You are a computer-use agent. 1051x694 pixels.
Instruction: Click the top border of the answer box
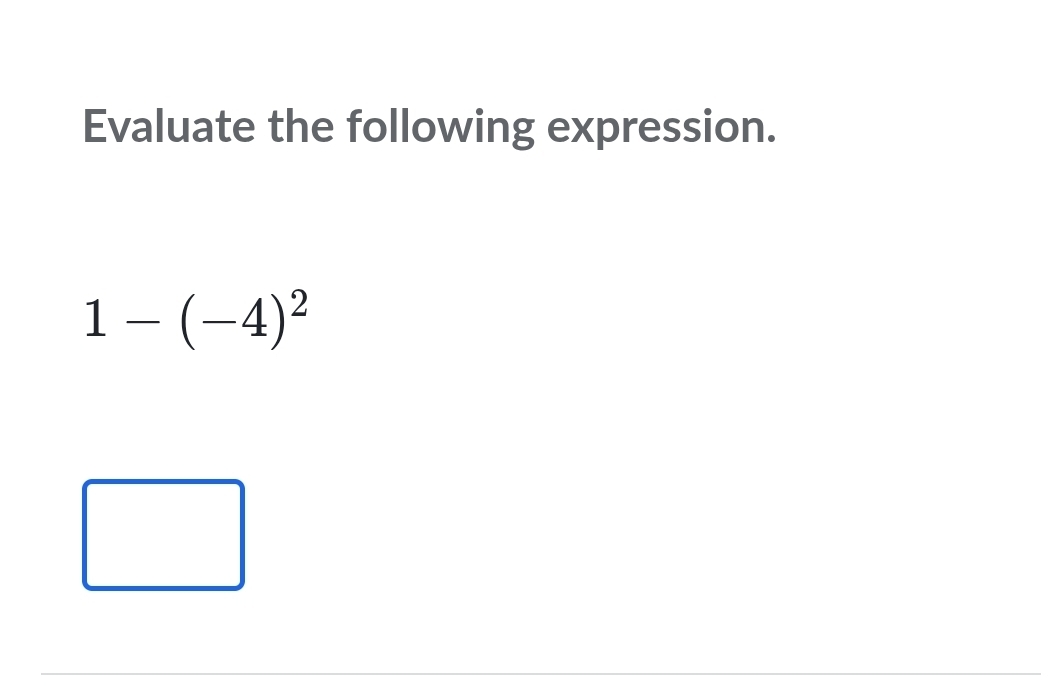pos(164,481)
